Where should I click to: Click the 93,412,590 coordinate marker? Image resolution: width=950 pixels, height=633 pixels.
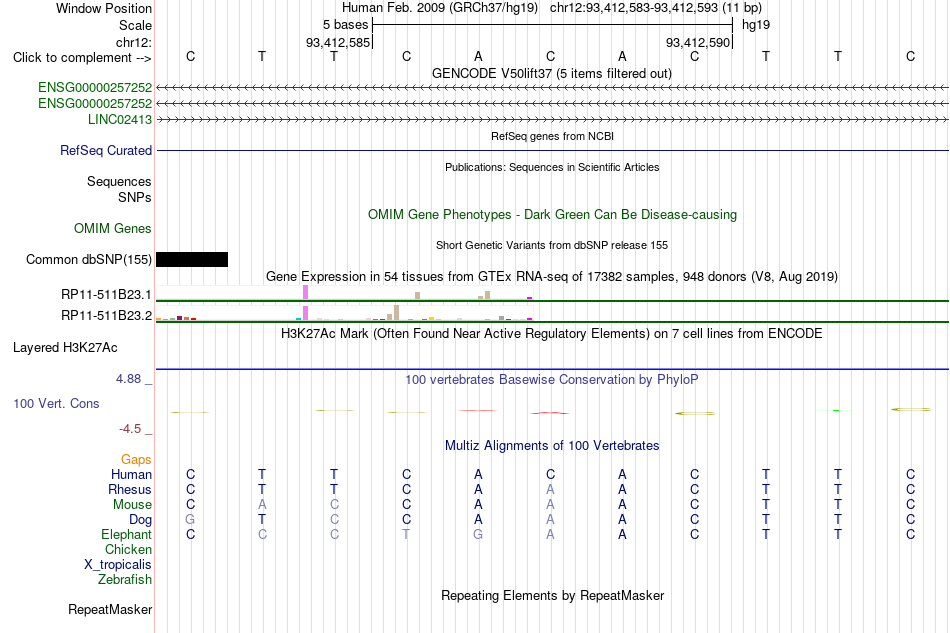(x=698, y=42)
